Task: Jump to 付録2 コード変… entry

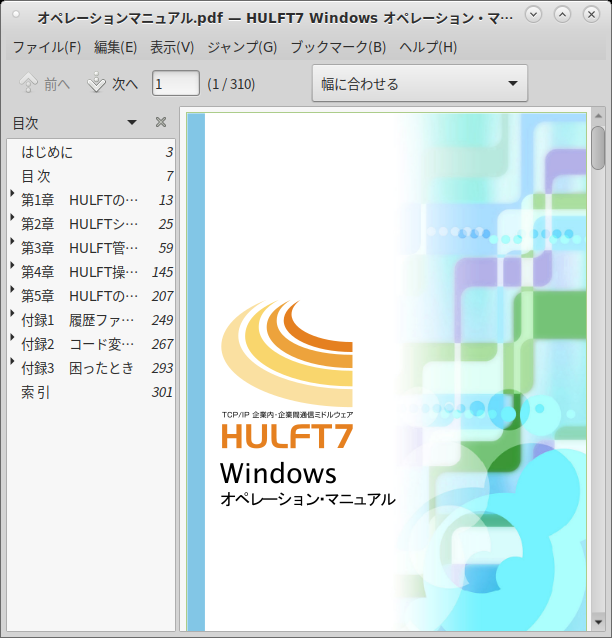Action: pyautogui.click(x=92, y=344)
